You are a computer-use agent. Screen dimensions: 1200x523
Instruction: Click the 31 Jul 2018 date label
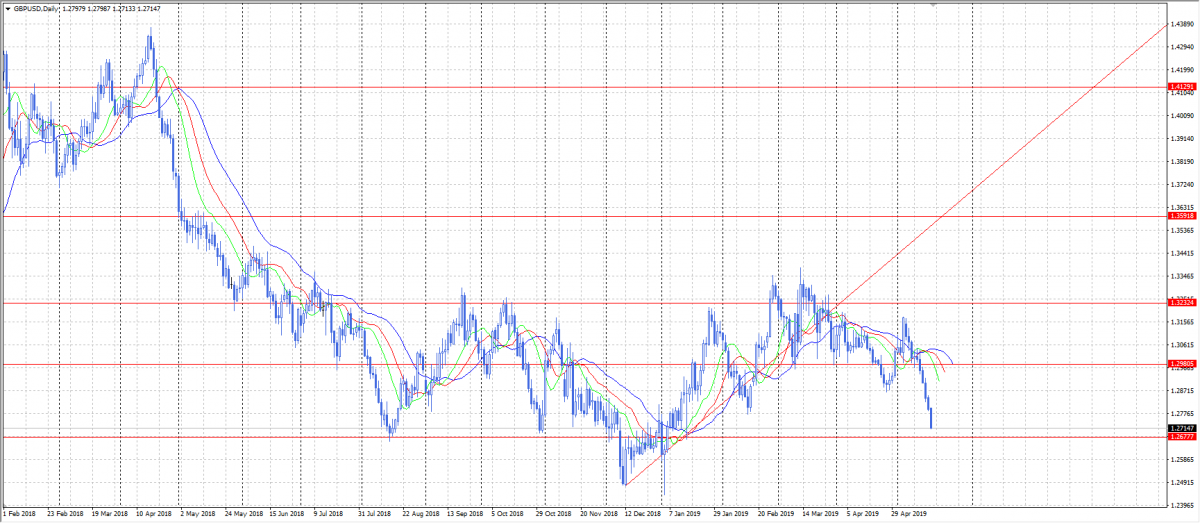coord(376,515)
